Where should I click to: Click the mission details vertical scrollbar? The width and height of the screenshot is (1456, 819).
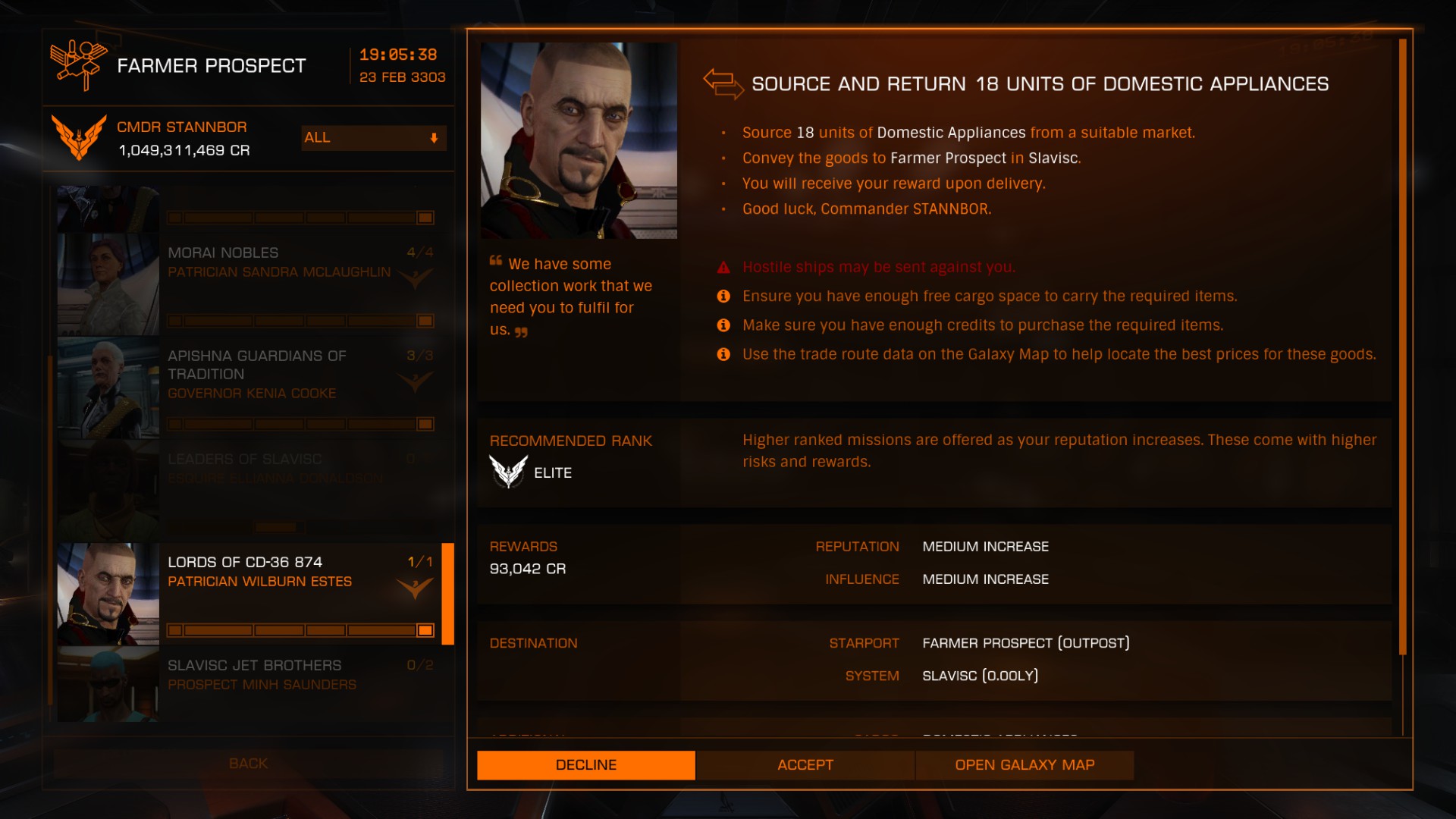[1402, 349]
